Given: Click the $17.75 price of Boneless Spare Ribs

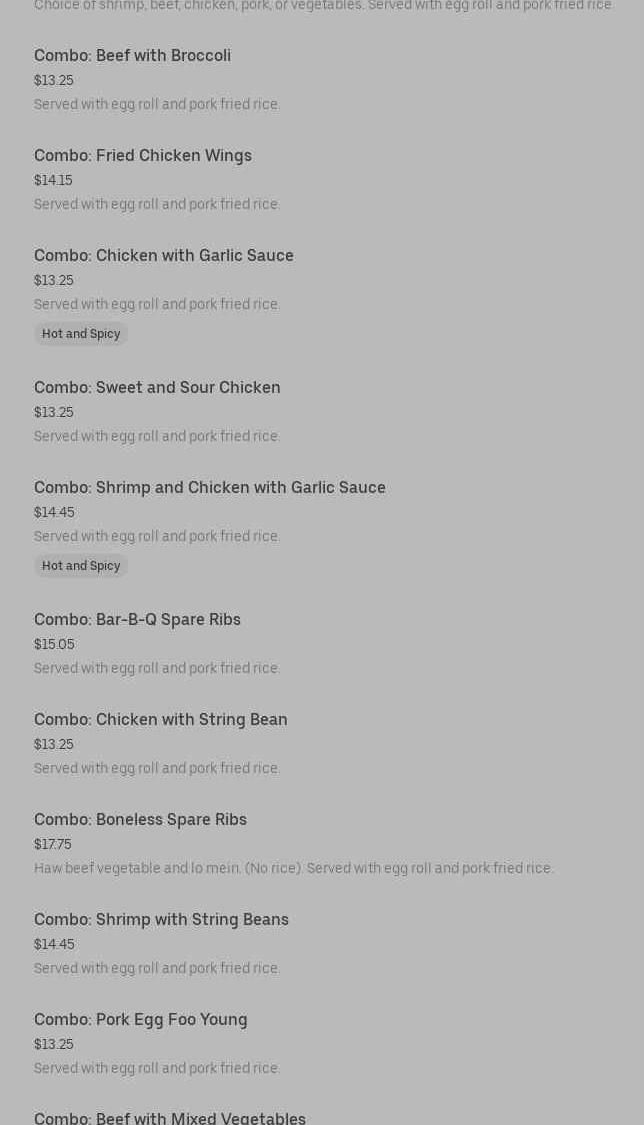Looking at the screenshot, I should point(52,844).
